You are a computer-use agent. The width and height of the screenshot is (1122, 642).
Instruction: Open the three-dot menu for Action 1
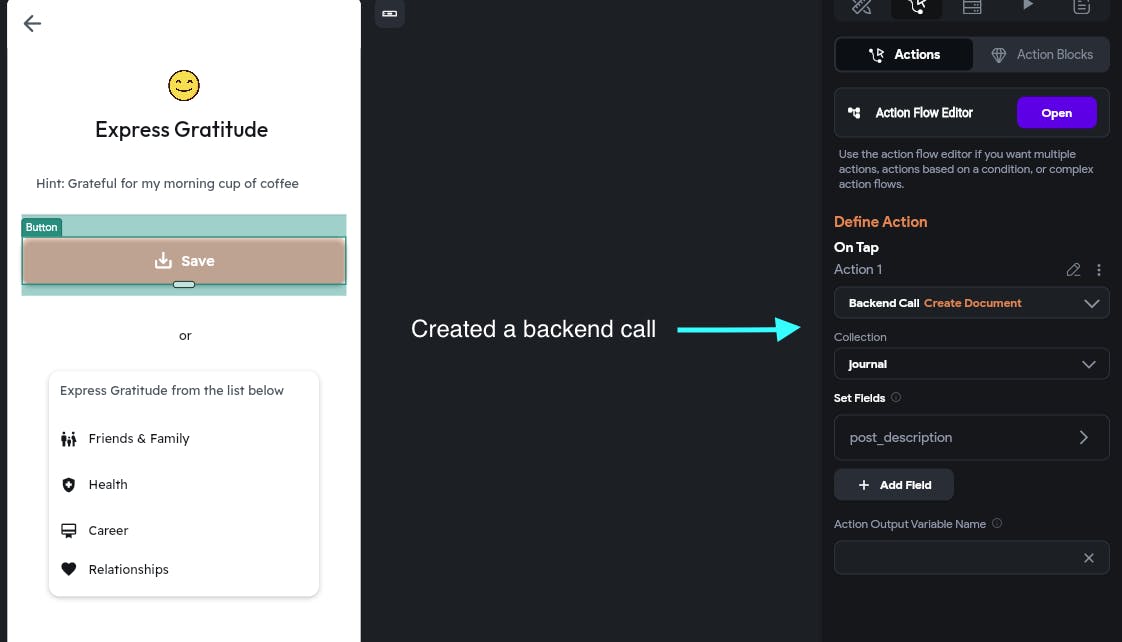tap(1099, 270)
